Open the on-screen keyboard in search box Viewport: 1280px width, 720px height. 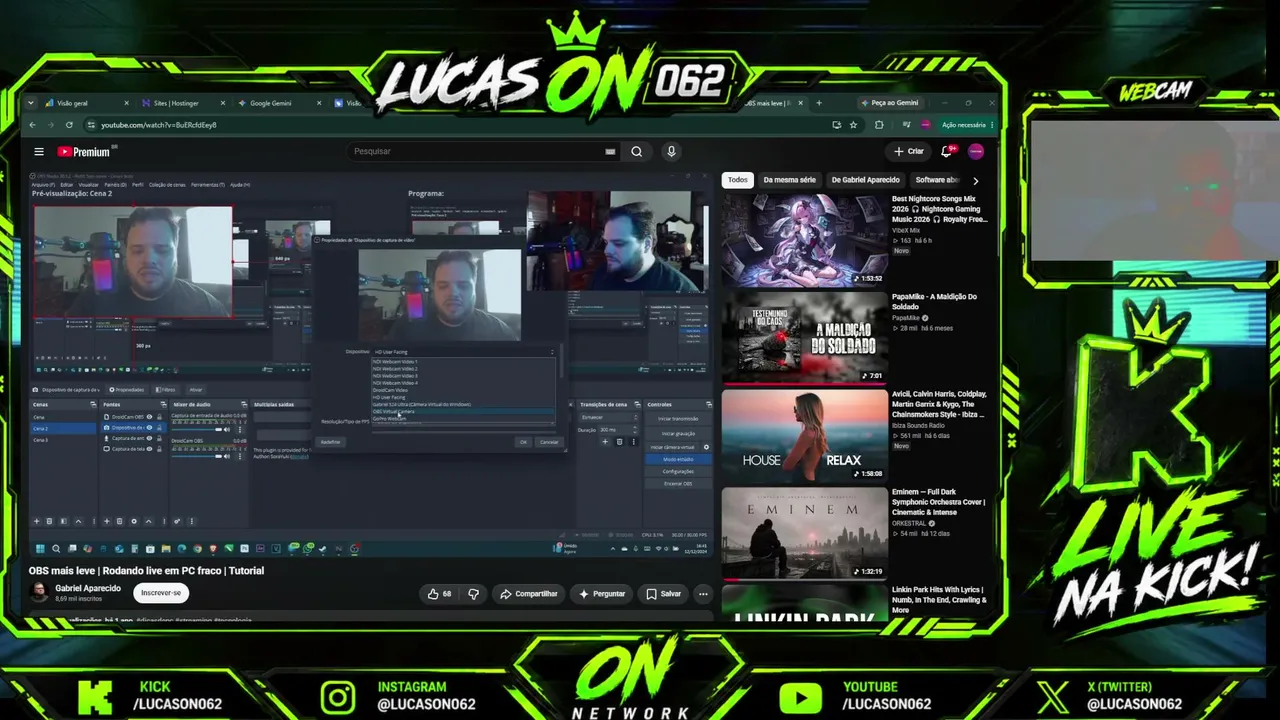[610, 152]
